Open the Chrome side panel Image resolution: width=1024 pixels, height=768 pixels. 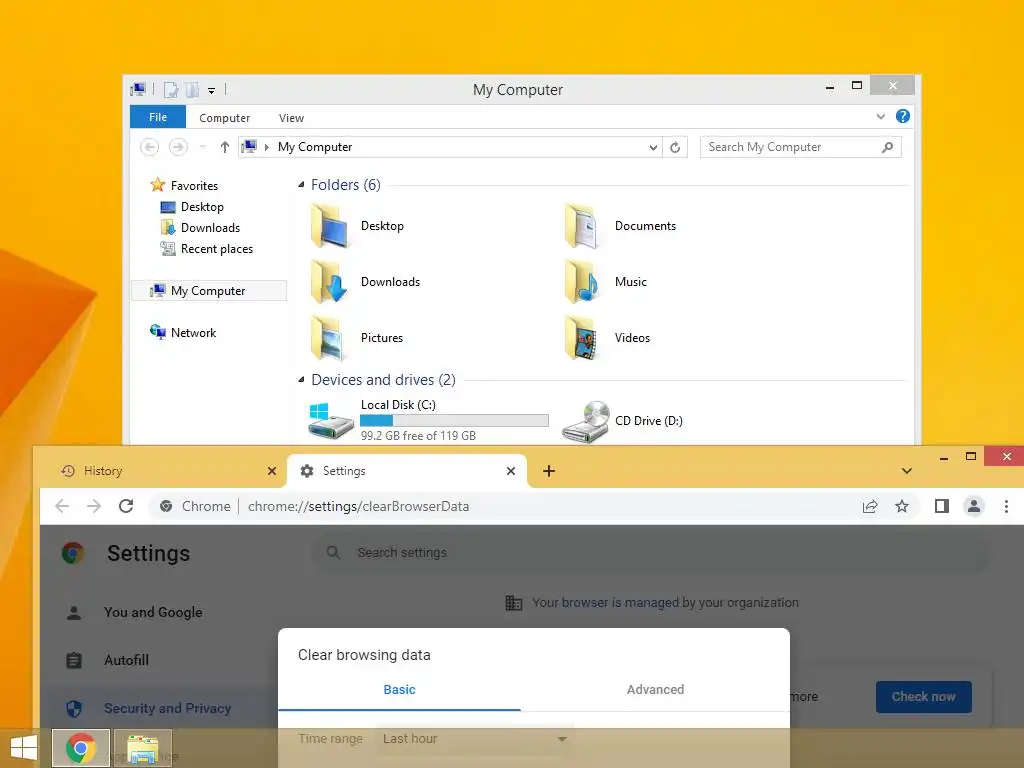[942, 506]
